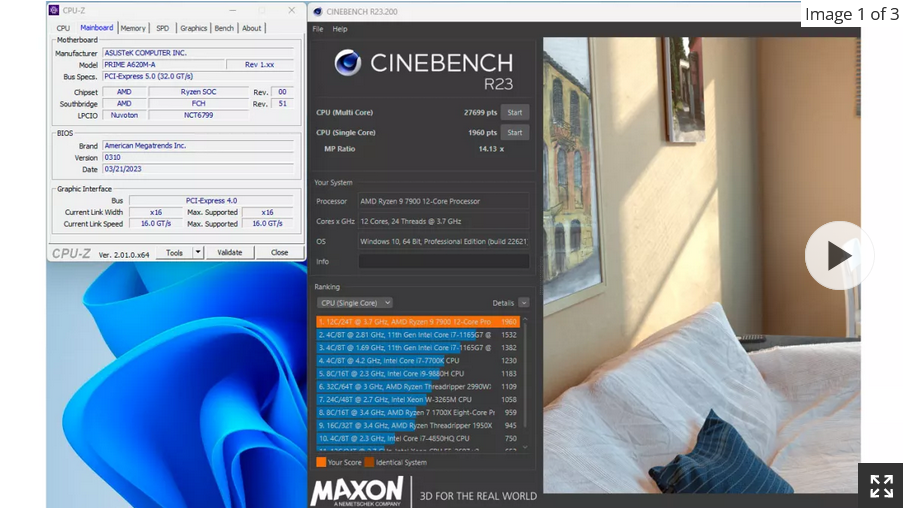Select the Ryzen 9 7900 ranking row
Image resolution: width=903 pixels, height=508 pixels.
click(x=418, y=322)
